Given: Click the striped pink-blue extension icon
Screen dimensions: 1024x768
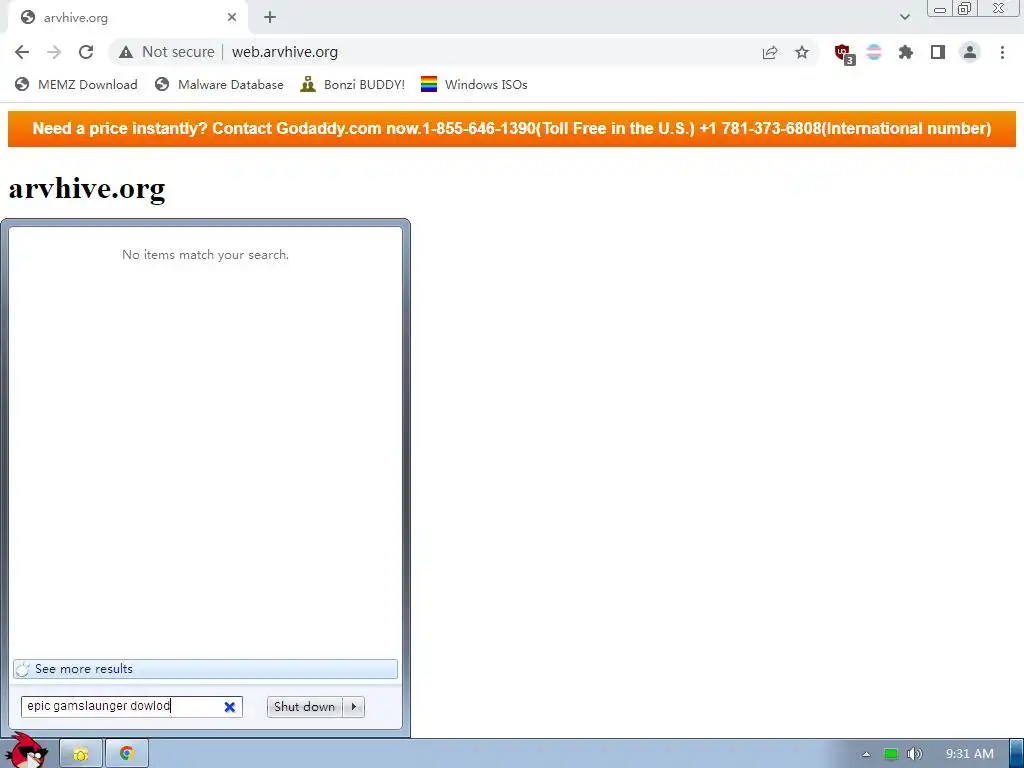Looking at the screenshot, I should click(874, 52).
